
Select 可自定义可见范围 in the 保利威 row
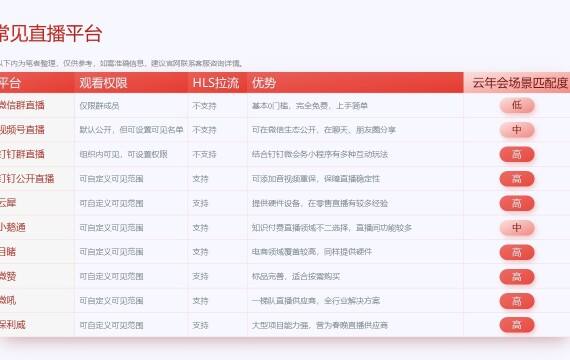[111, 325]
